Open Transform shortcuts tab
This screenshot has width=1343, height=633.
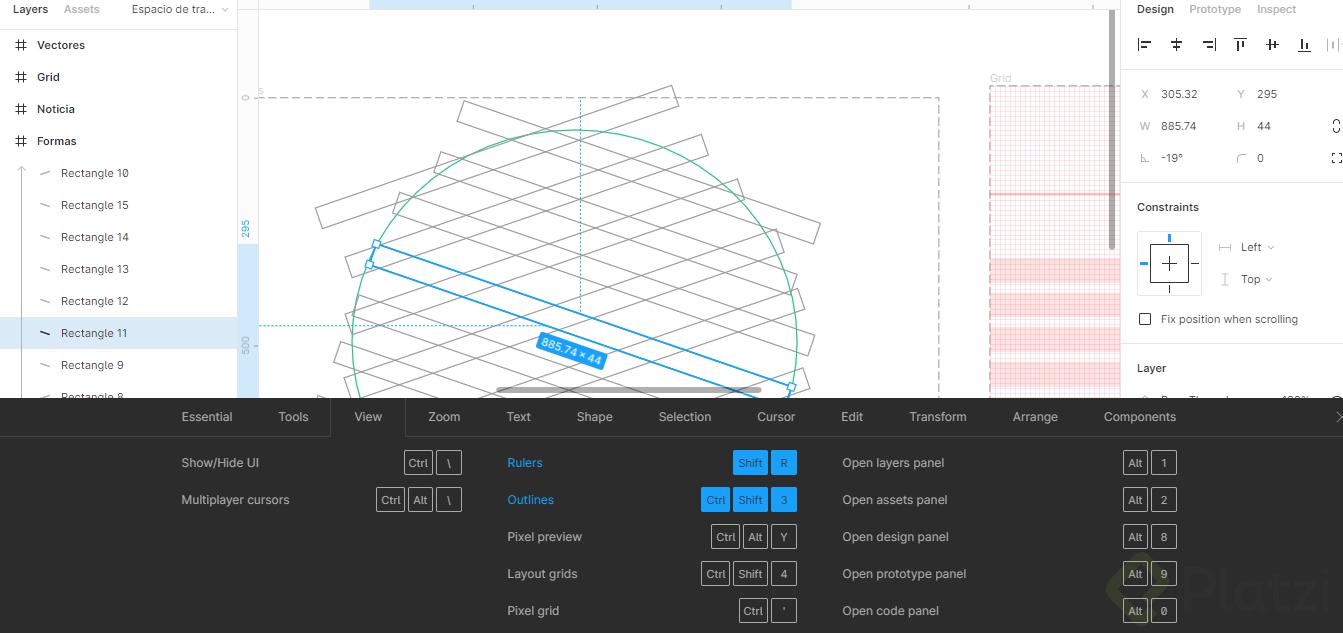[x=938, y=417]
